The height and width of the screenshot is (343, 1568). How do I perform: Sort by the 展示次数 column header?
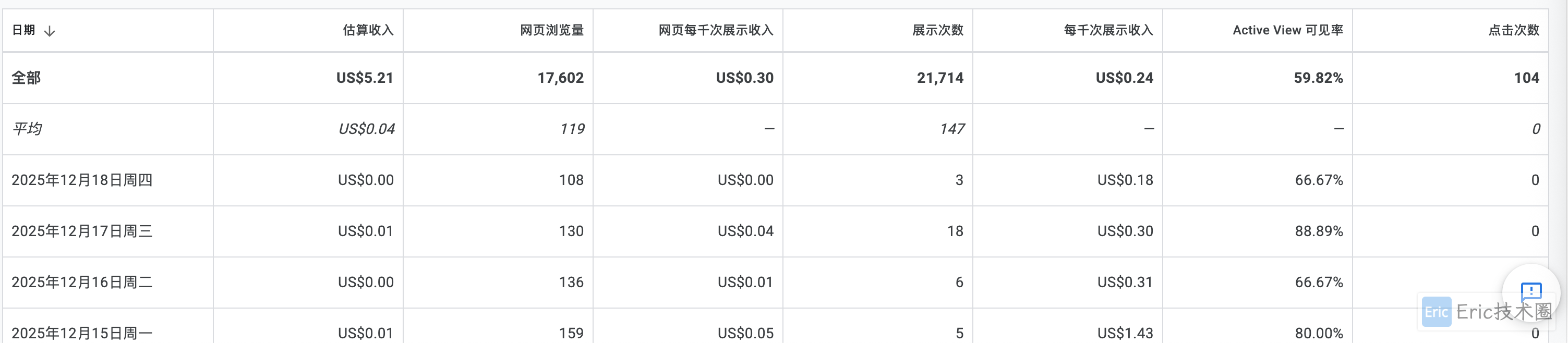tap(937, 30)
